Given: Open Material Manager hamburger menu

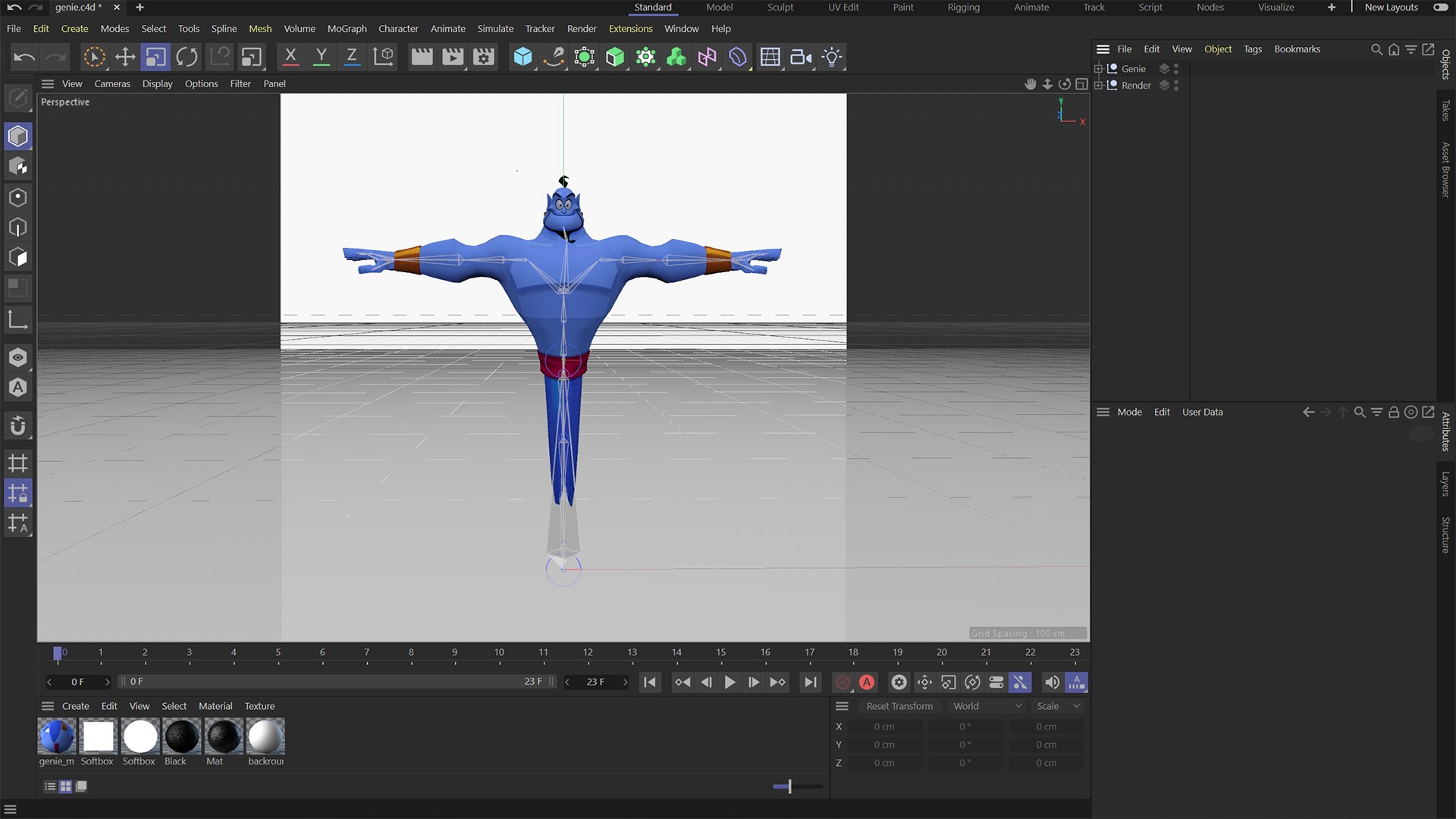Looking at the screenshot, I should click(x=48, y=706).
